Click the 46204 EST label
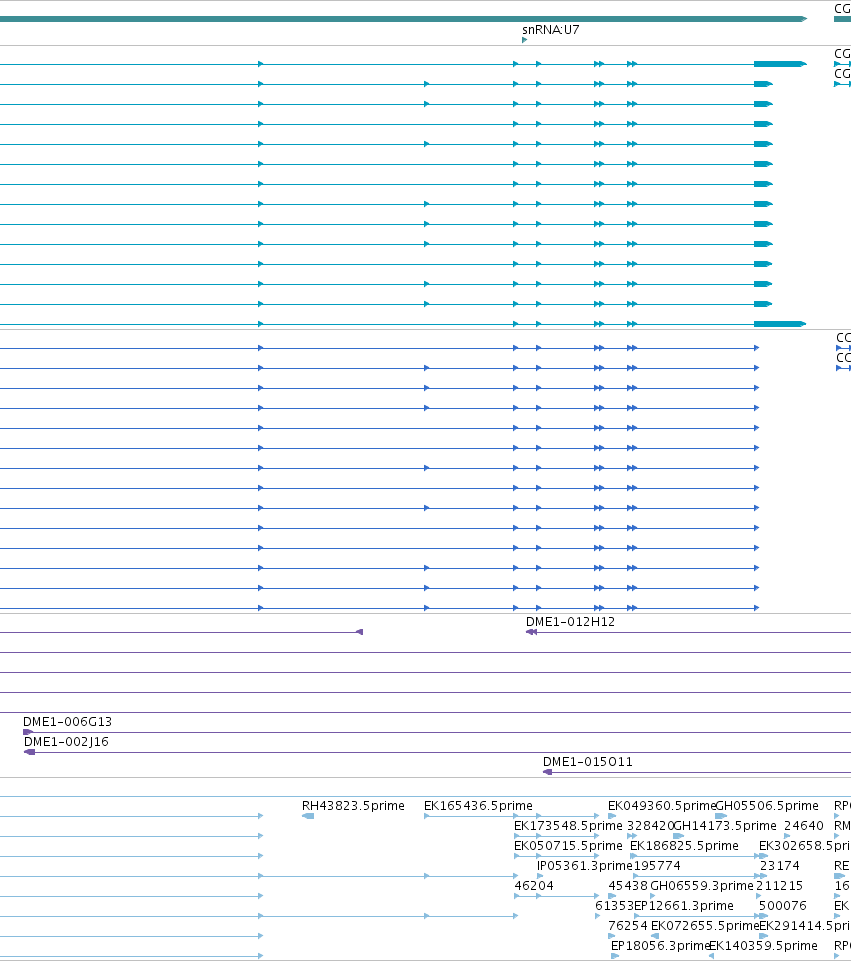 click(534, 886)
